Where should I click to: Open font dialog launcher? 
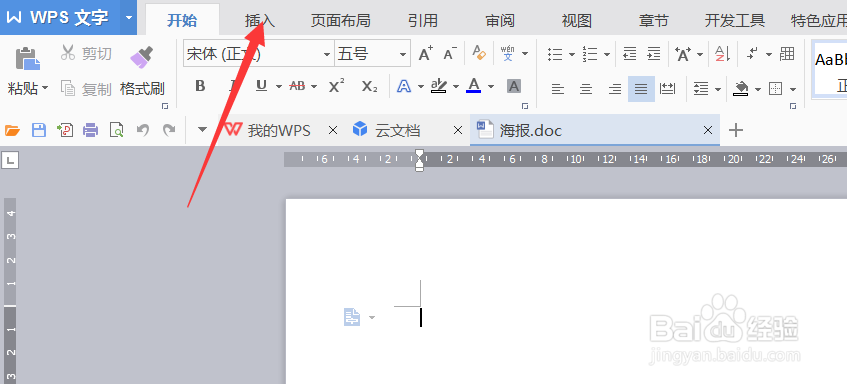coord(524,106)
